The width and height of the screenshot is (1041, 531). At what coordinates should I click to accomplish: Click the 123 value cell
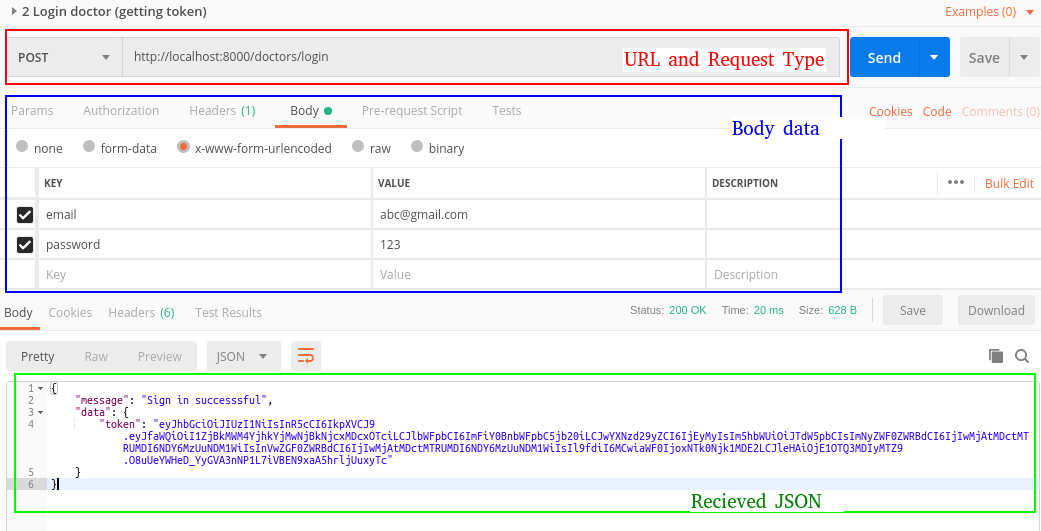[x=538, y=245]
